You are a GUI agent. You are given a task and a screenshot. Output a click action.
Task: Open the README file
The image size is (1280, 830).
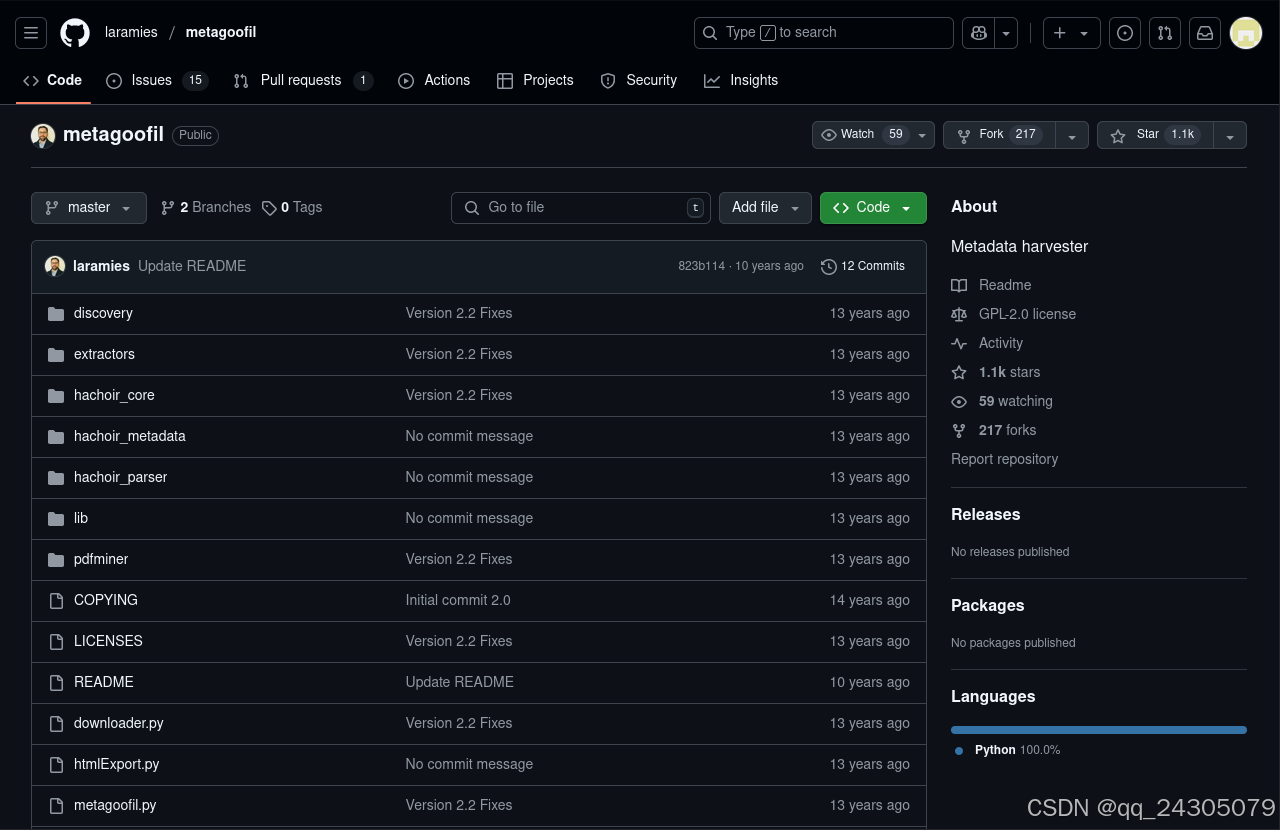pos(104,682)
